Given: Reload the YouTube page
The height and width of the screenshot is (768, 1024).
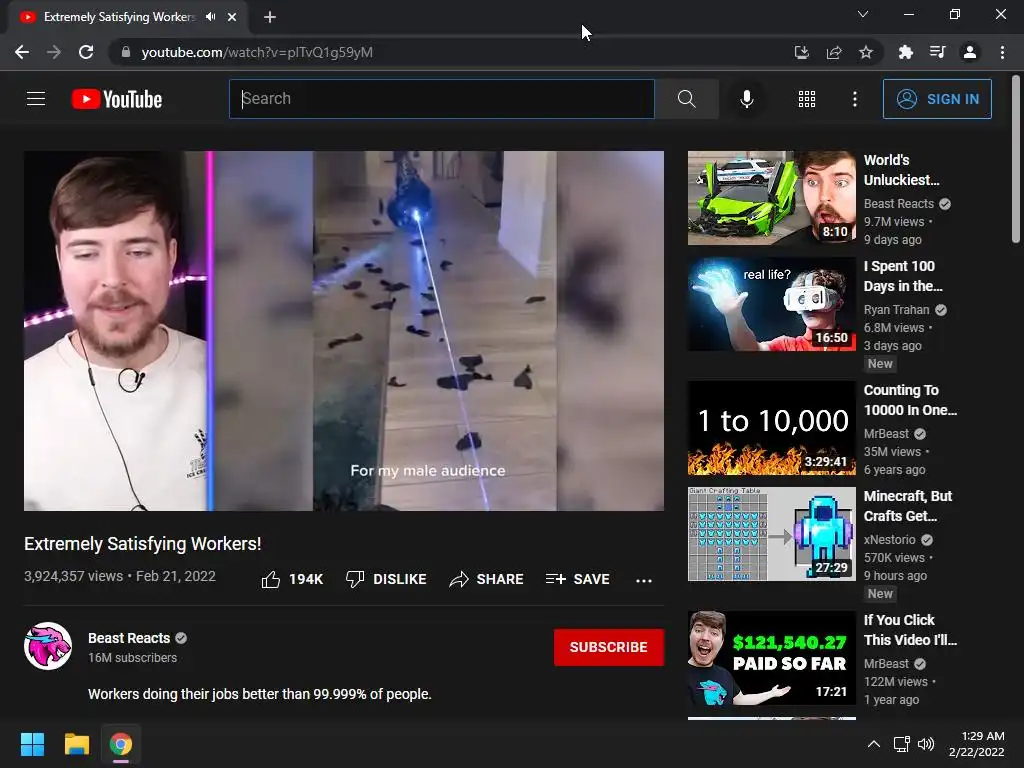Looking at the screenshot, I should [x=86, y=52].
